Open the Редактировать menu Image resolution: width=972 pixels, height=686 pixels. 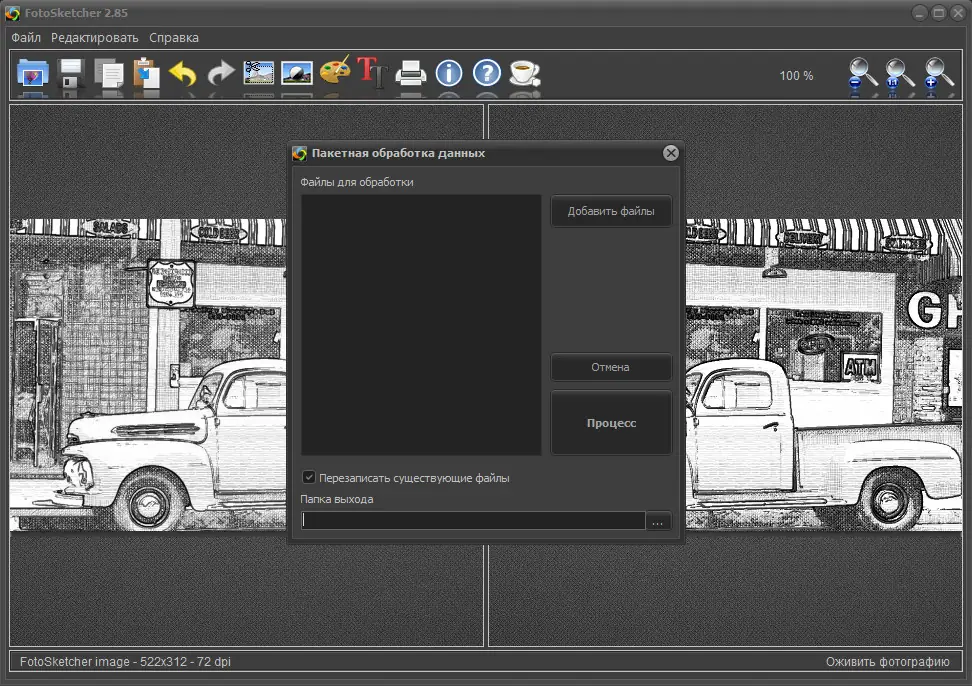click(95, 38)
